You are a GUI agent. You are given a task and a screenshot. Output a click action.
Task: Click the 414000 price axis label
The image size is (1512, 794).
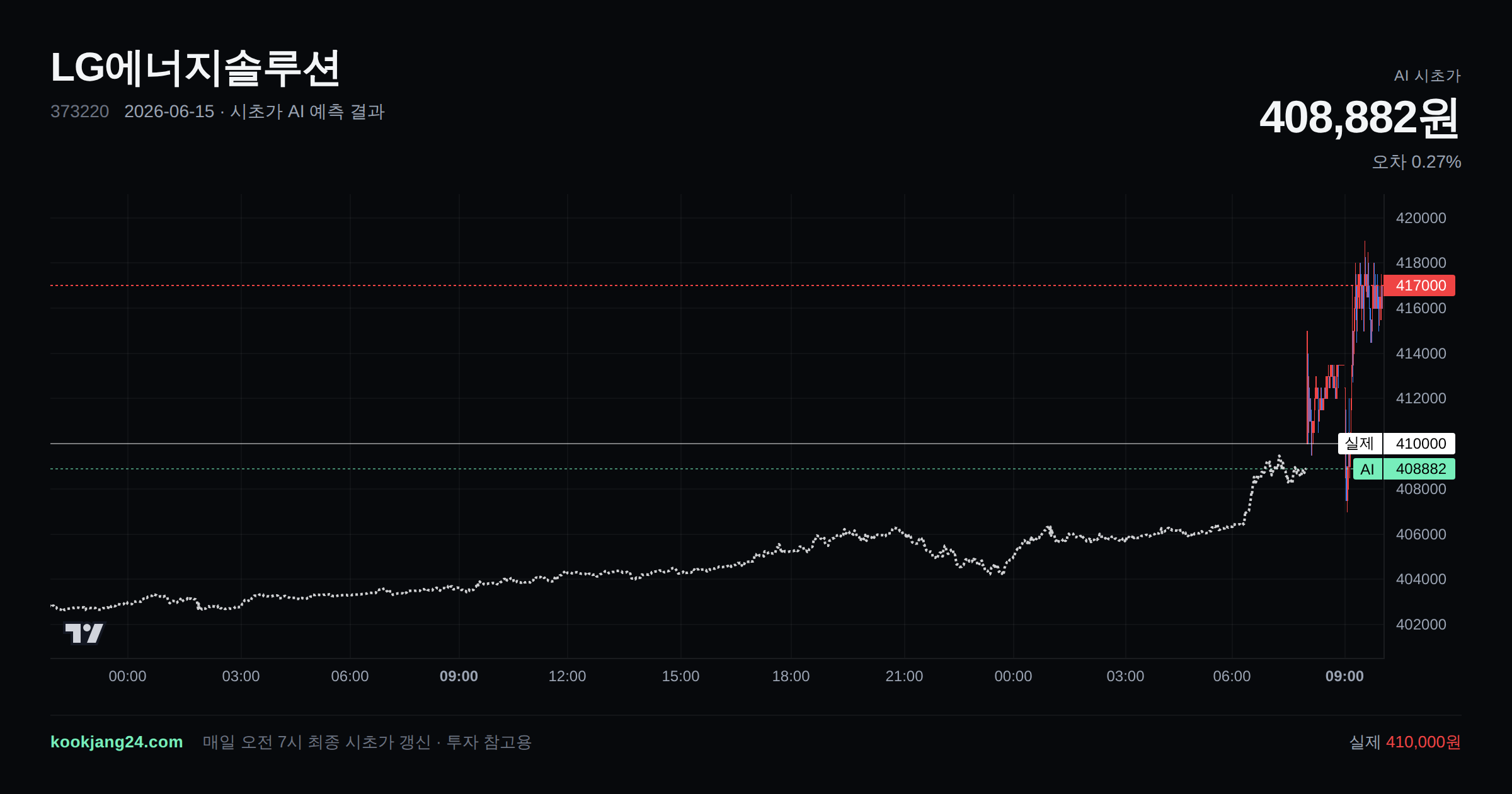(1421, 354)
